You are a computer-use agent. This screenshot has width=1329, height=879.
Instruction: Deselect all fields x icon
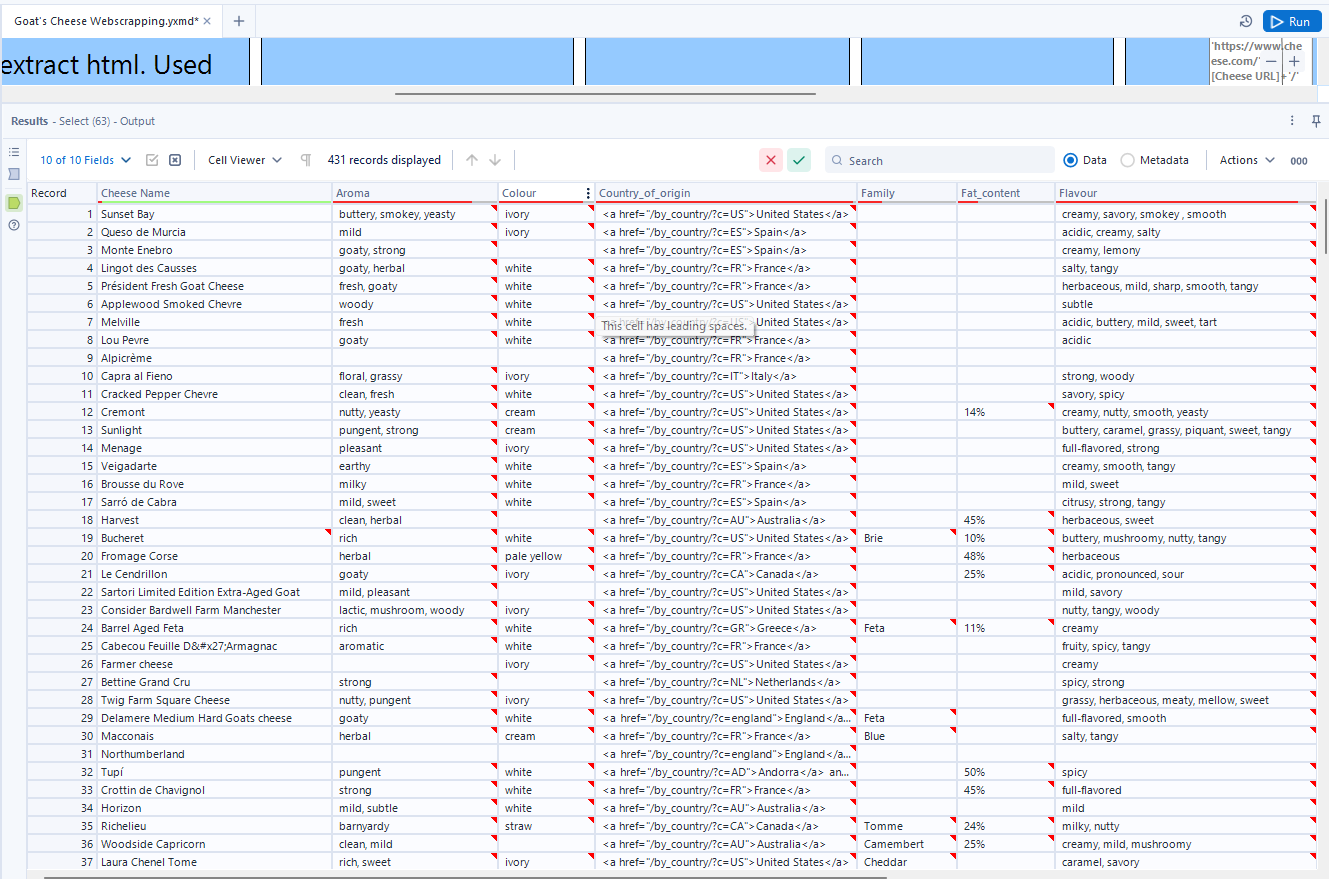(175, 160)
